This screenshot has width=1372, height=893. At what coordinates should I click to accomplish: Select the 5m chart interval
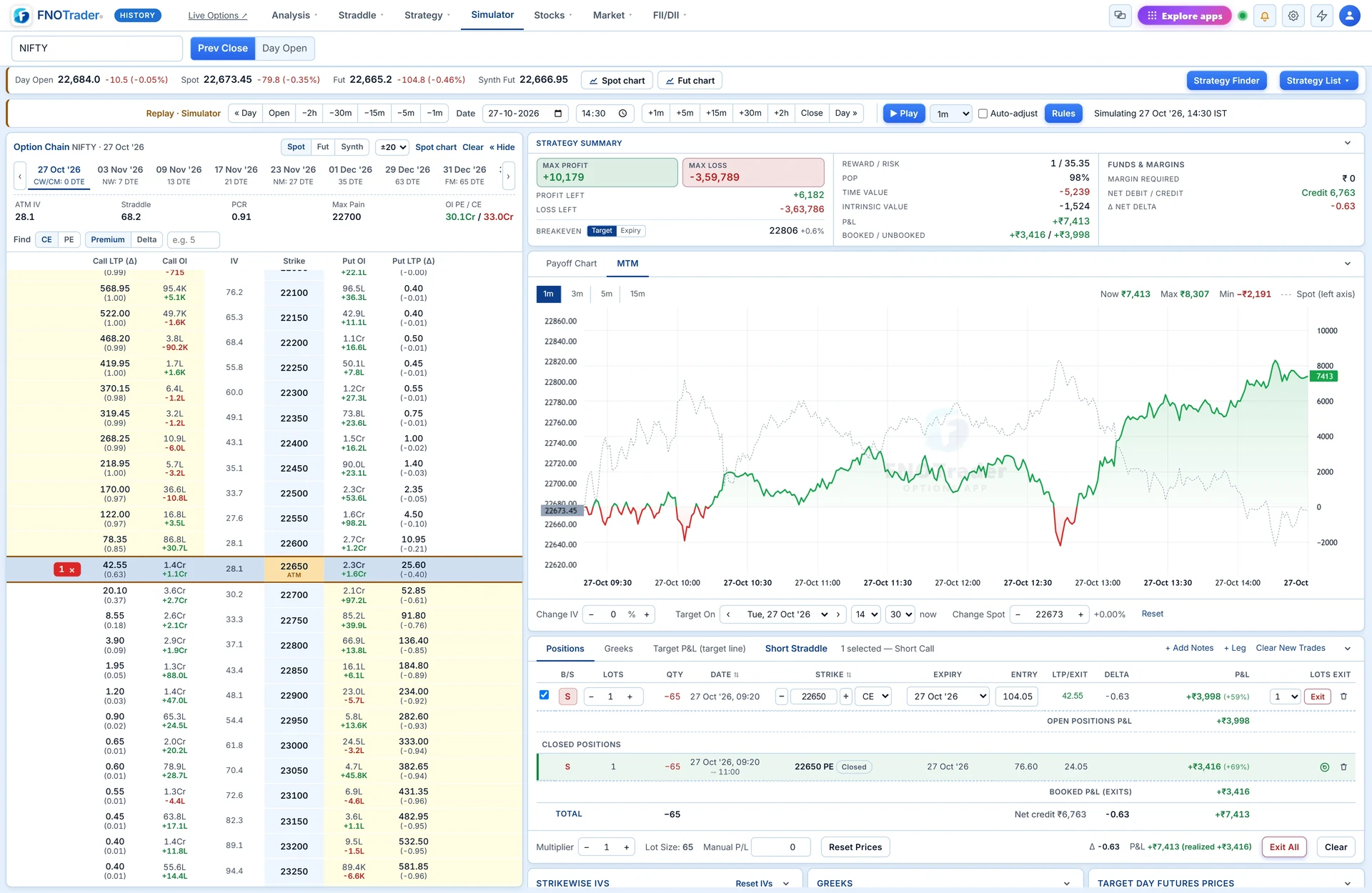606,294
